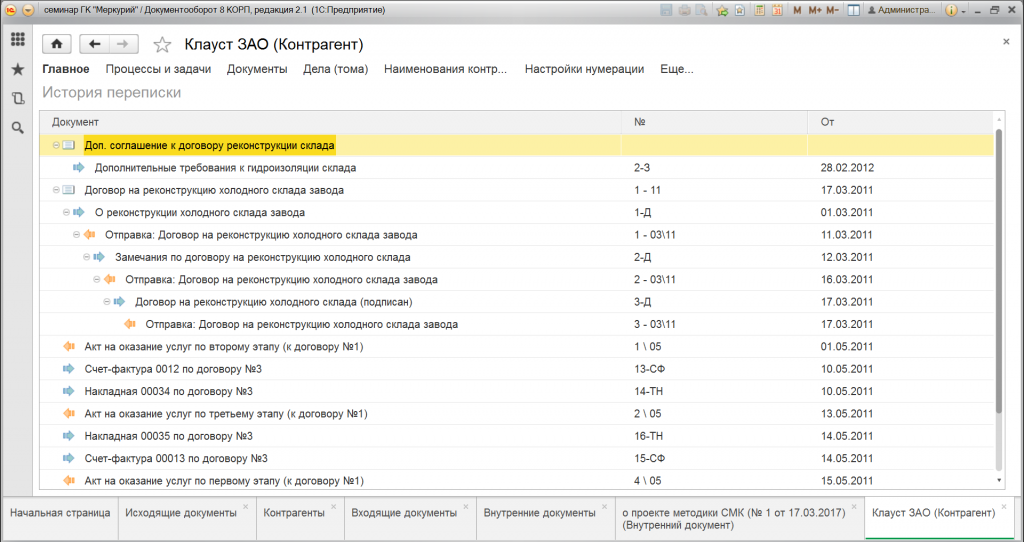
Task: Open the sections menu grid icon
Action: [x=18, y=39]
